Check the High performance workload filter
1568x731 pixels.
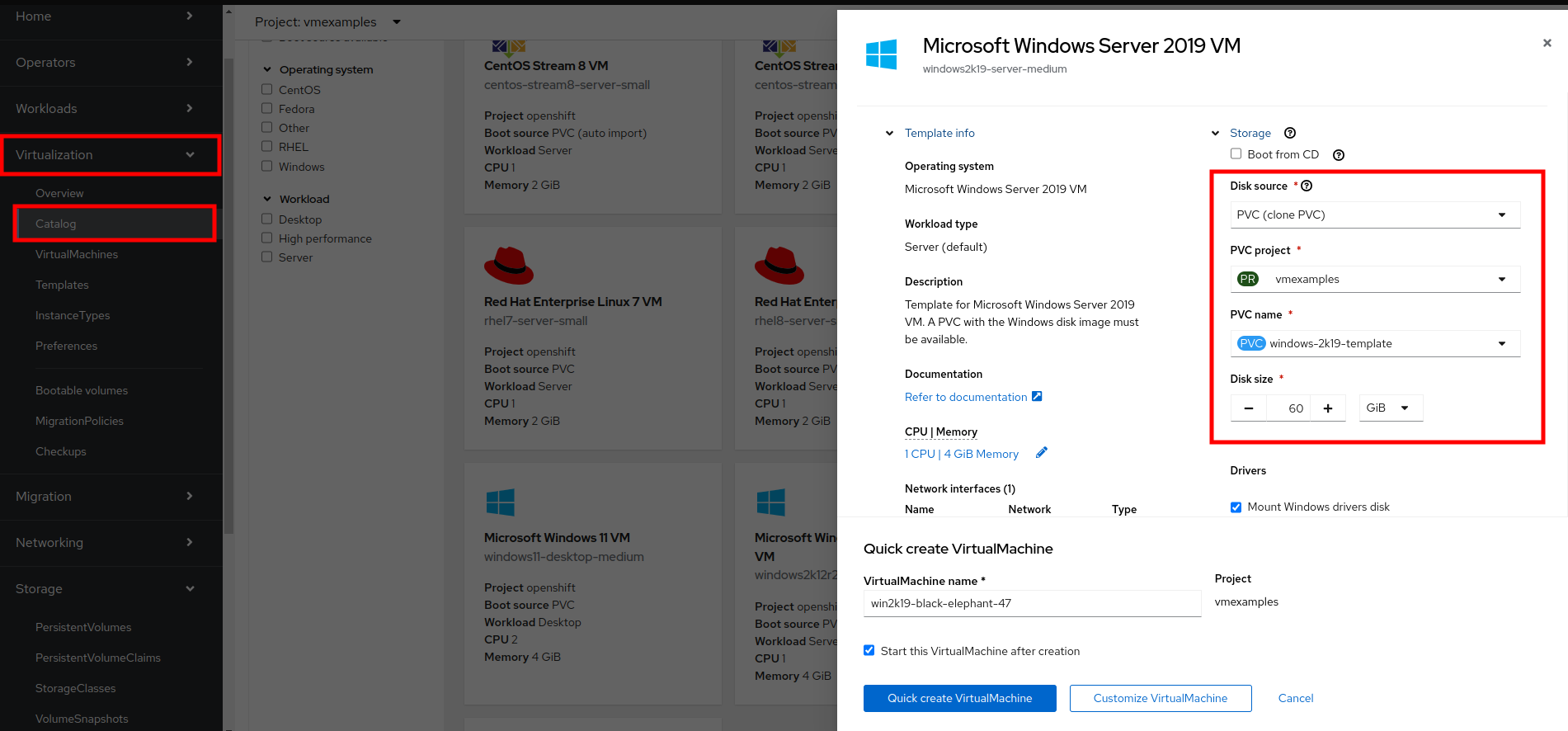(267, 238)
